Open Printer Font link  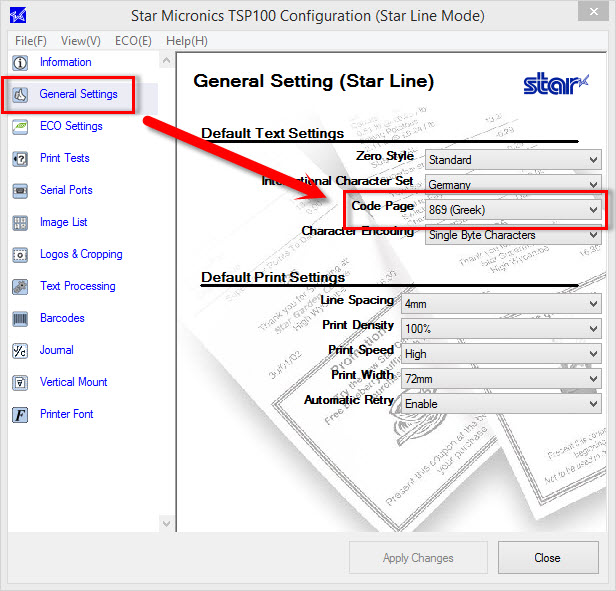click(67, 414)
